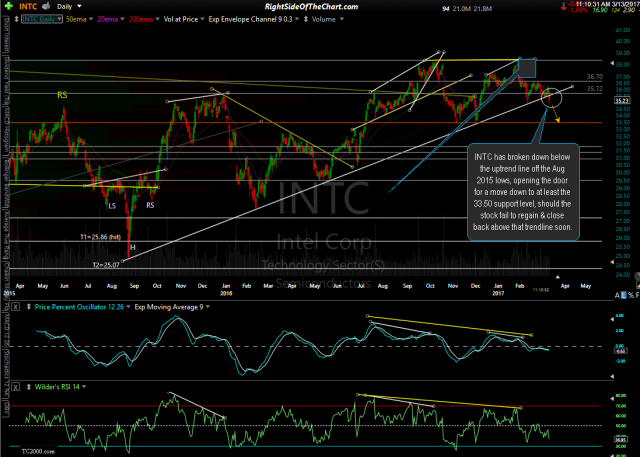Click the move arrows icon before INTC Daily
640x457 pixels.
click(16, 19)
